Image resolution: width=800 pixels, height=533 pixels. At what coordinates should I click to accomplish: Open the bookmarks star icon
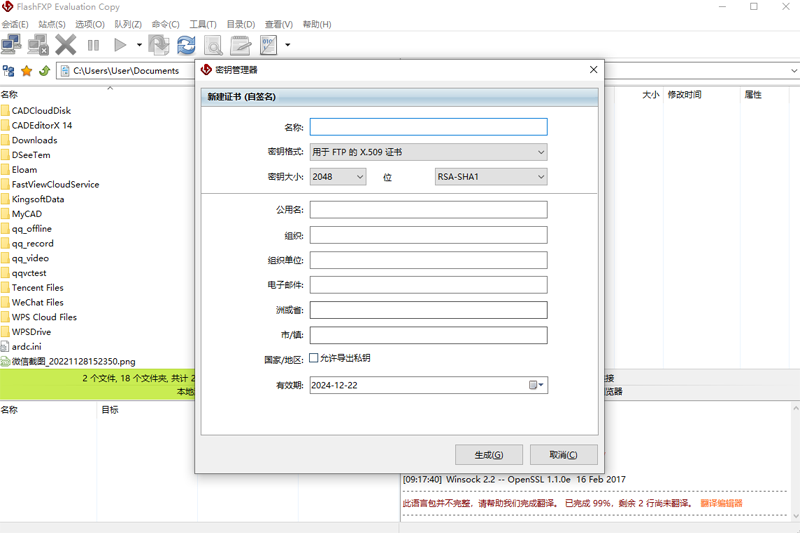27,71
